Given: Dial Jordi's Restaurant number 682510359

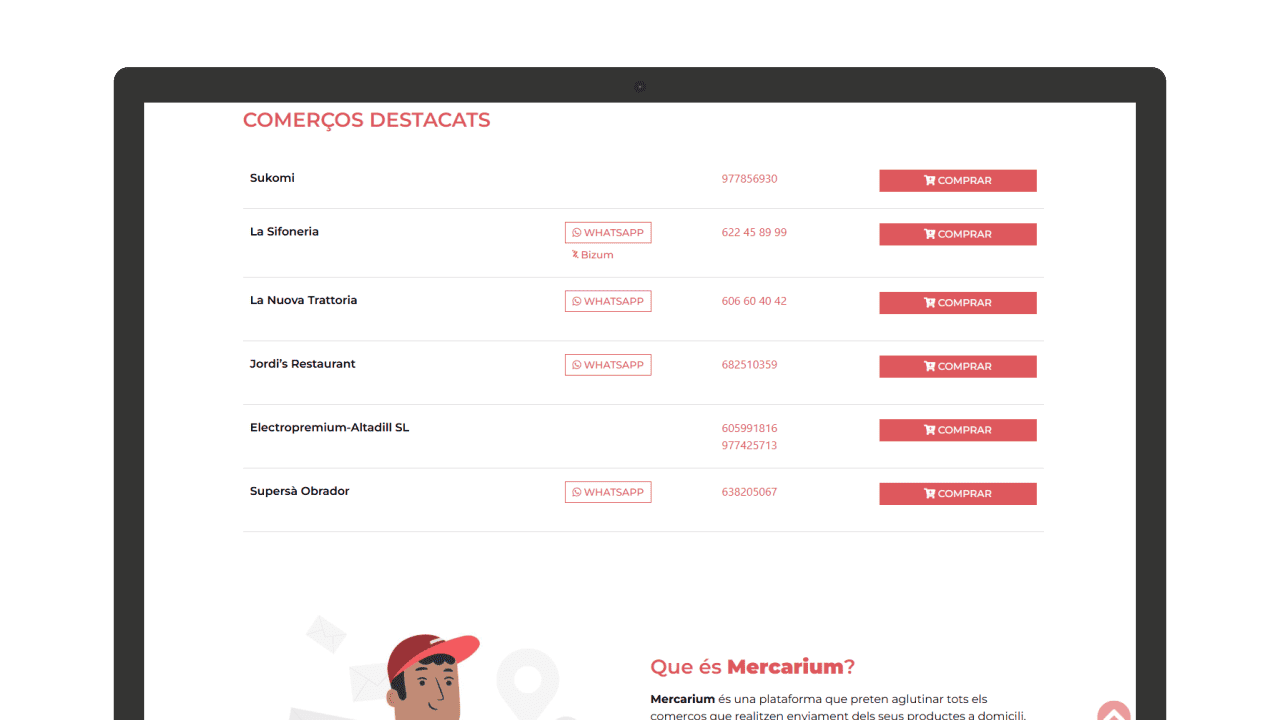Looking at the screenshot, I should point(749,365).
